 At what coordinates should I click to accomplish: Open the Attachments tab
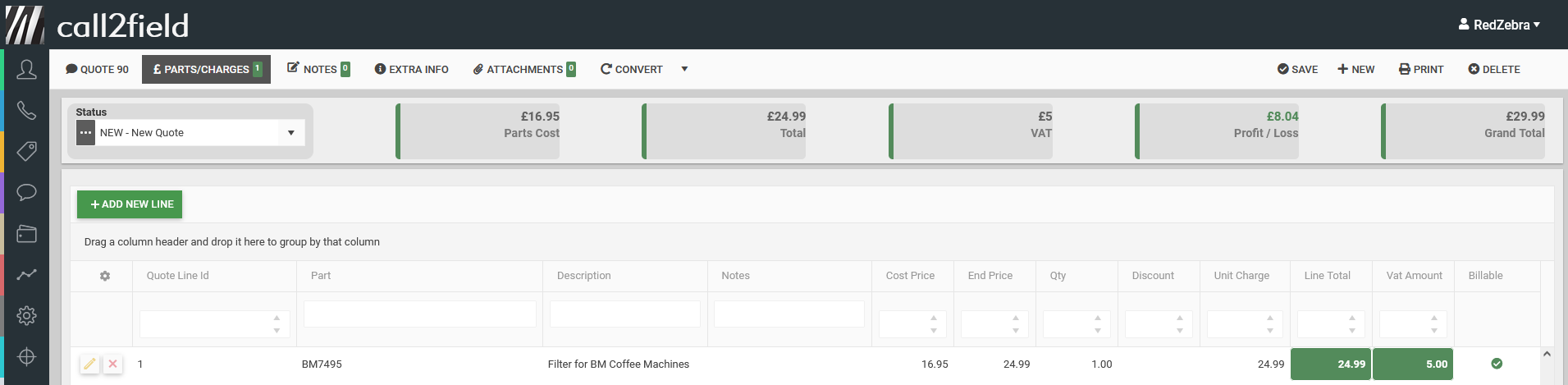pos(524,70)
